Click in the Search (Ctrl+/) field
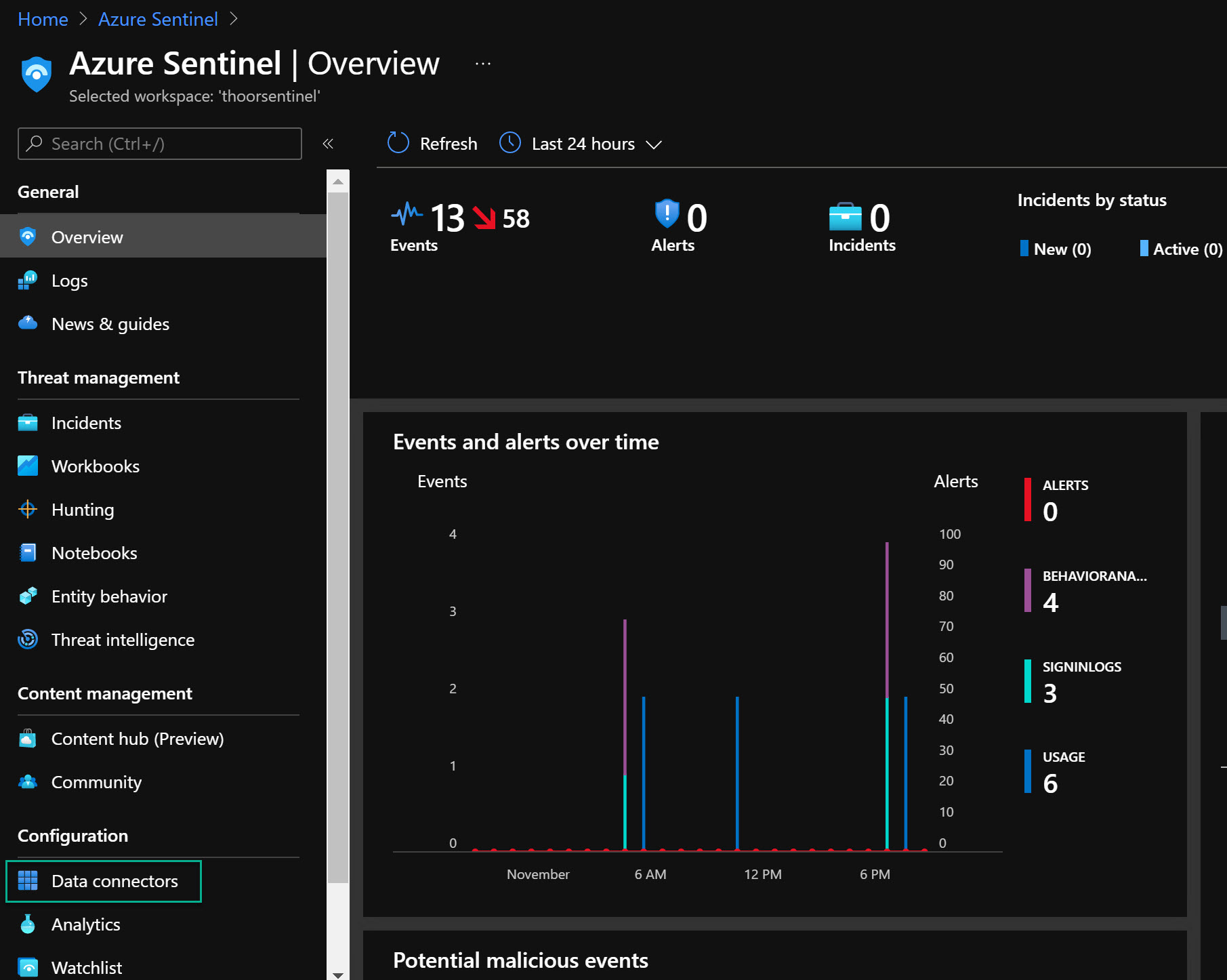The width and height of the screenshot is (1227, 980). tap(160, 144)
